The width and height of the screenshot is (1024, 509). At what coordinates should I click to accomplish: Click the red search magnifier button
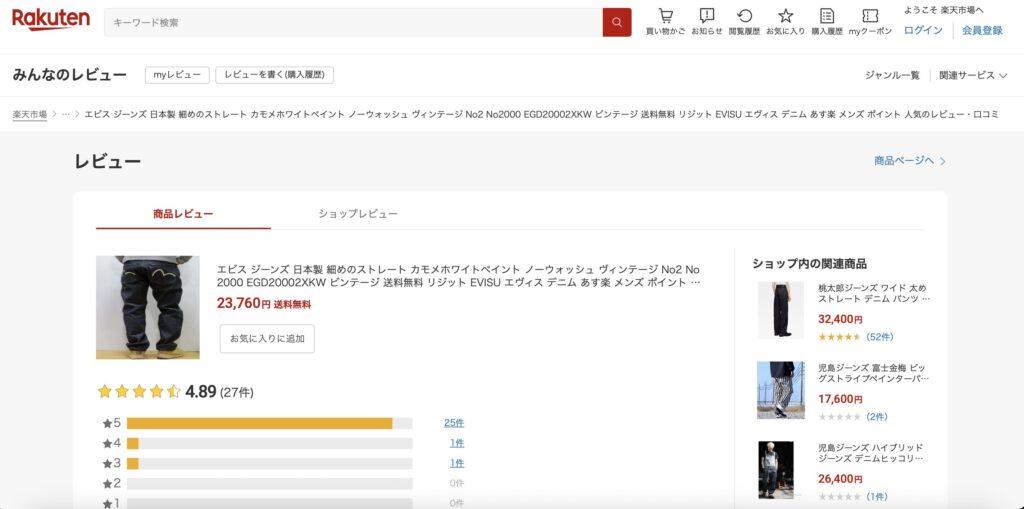[616, 22]
